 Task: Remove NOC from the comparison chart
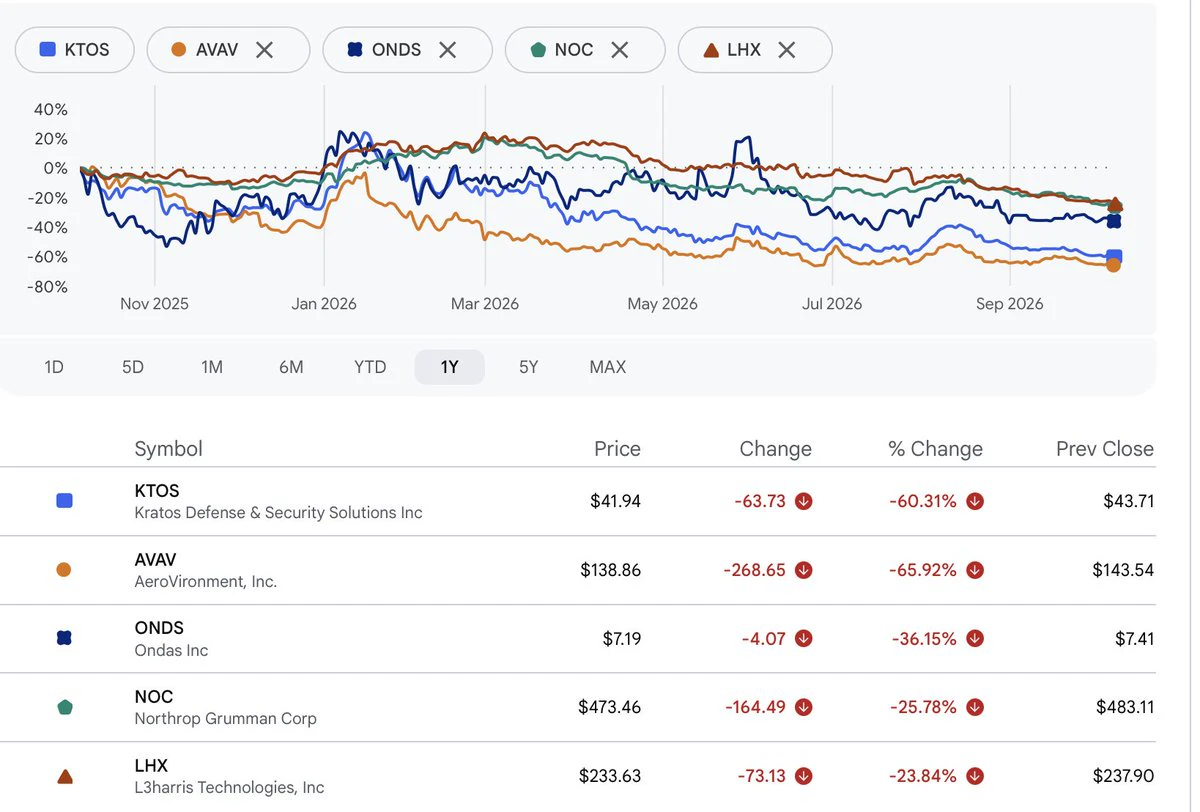[620, 50]
